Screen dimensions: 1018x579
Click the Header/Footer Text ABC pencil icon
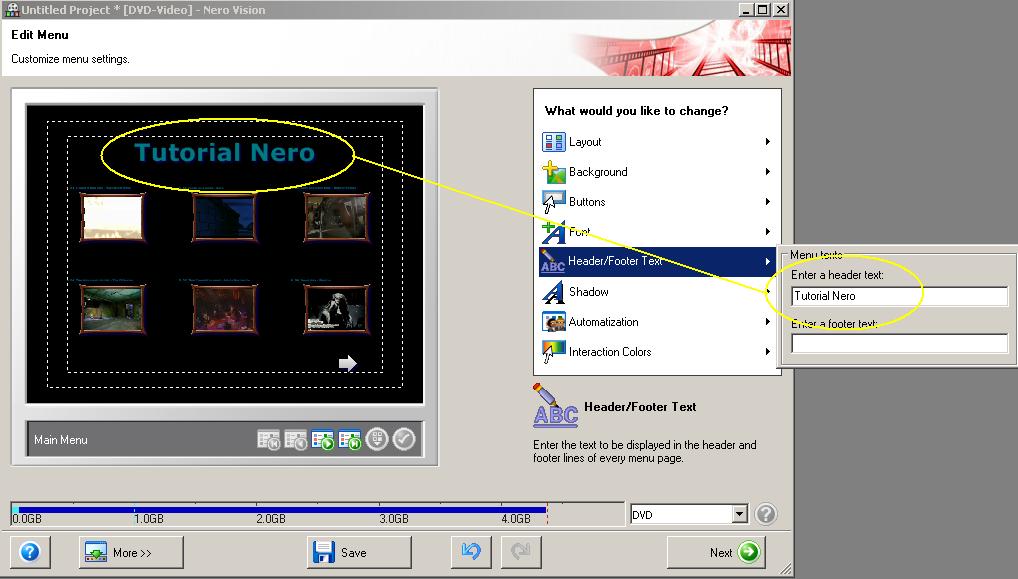(x=552, y=261)
